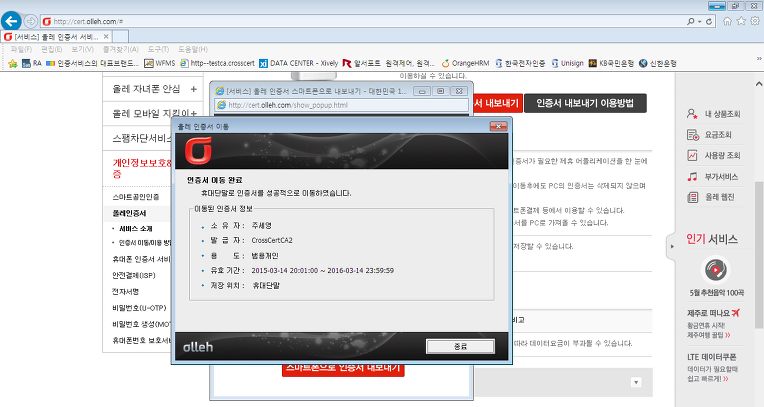Click the add-to-favorites-bar star icon
The width and height of the screenshot is (764, 407).
[13, 63]
